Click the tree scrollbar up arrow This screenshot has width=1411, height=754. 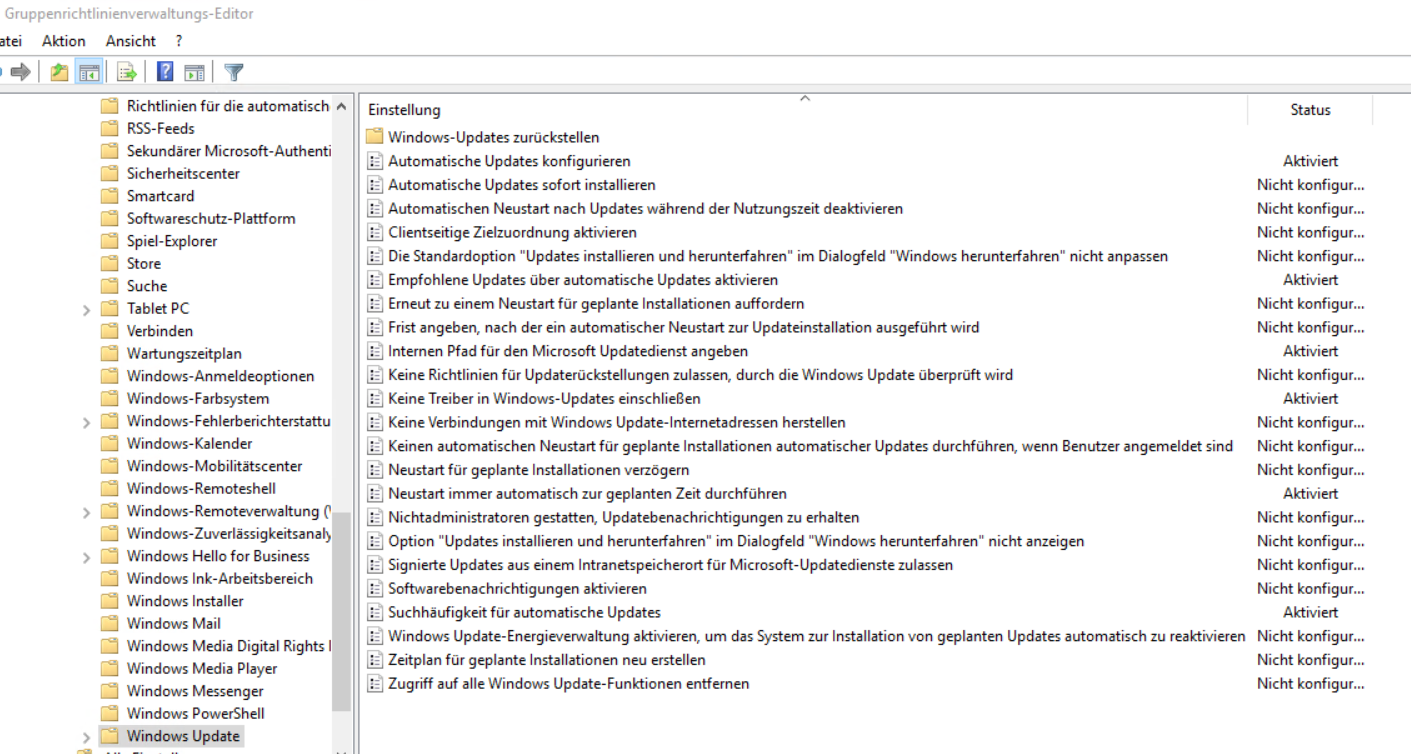[x=341, y=106]
